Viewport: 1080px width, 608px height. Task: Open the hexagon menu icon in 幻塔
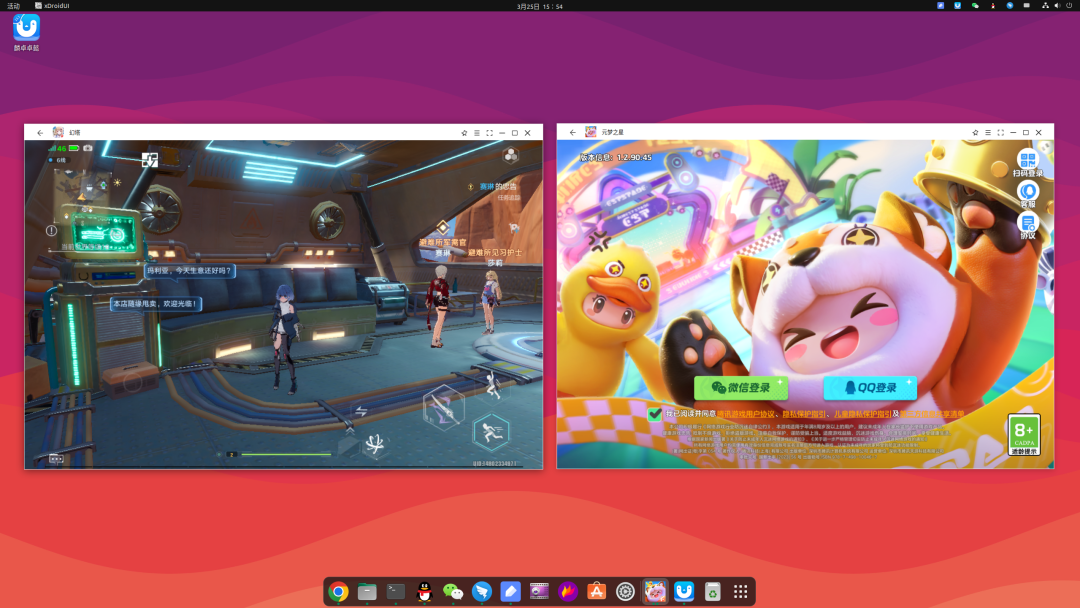pyautogui.click(x=510, y=156)
